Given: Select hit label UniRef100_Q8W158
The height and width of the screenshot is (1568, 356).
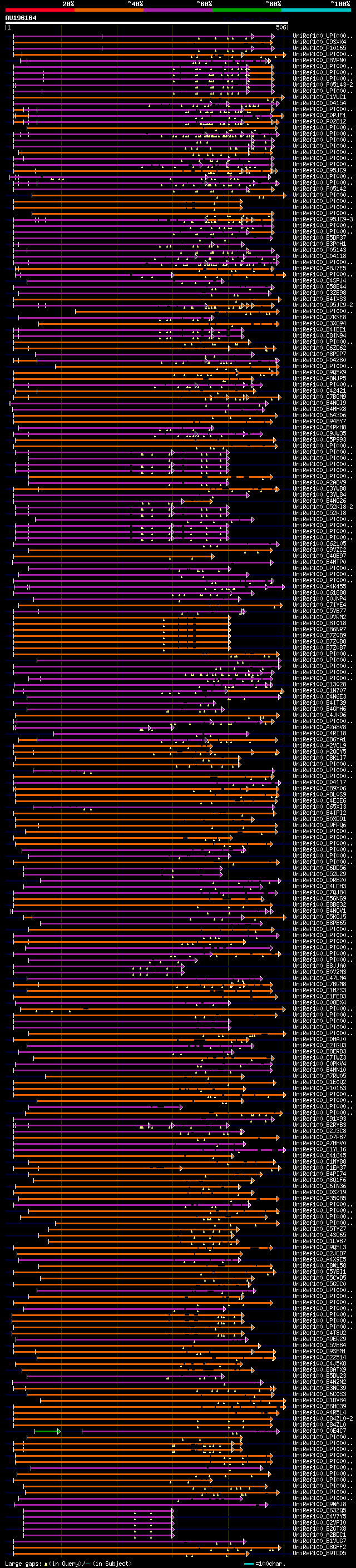Looking at the screenshot, I should point(319,1265).
